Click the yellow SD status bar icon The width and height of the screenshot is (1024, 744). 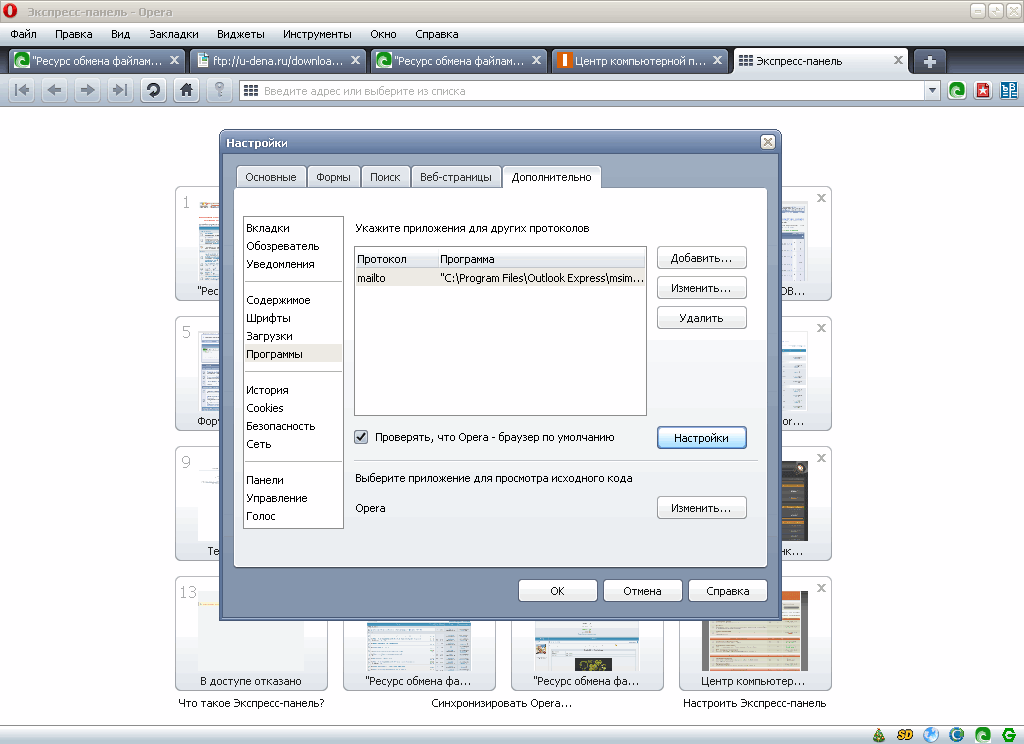pos(905,735)
